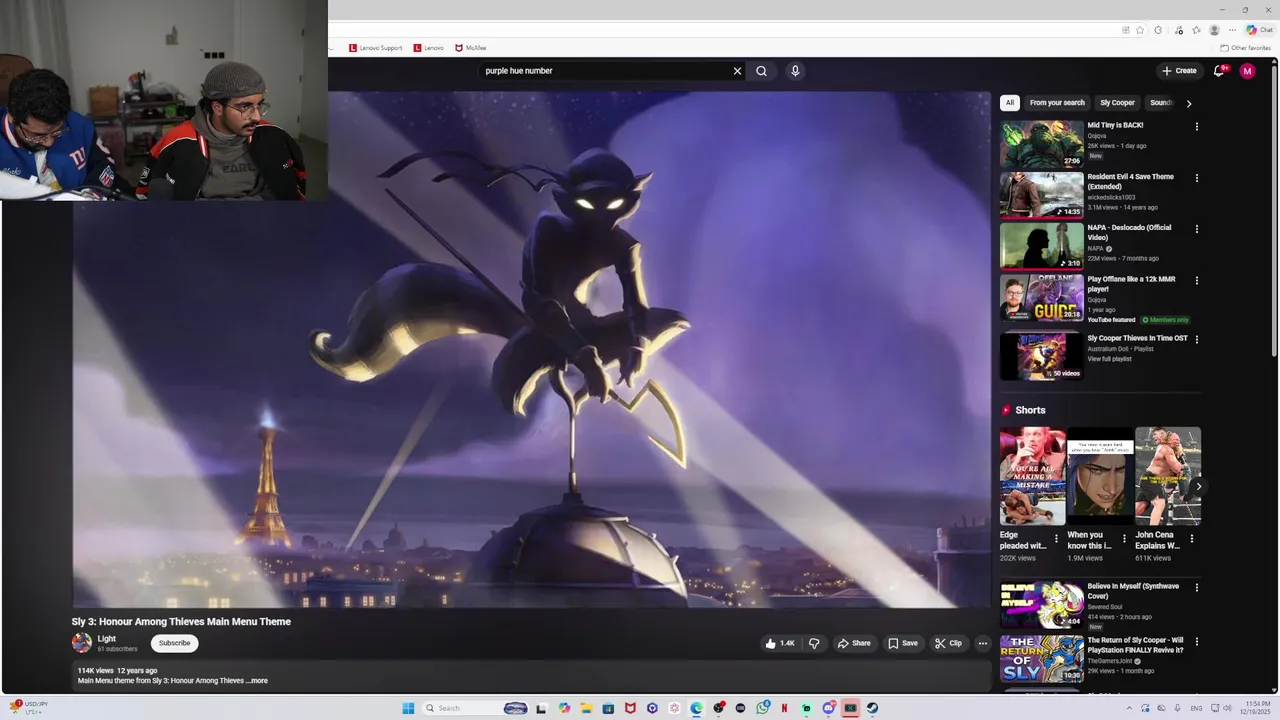Open options menu for Play Offlane video
The width and height of the screenshot is (1280, 720).
point(1196,281)
